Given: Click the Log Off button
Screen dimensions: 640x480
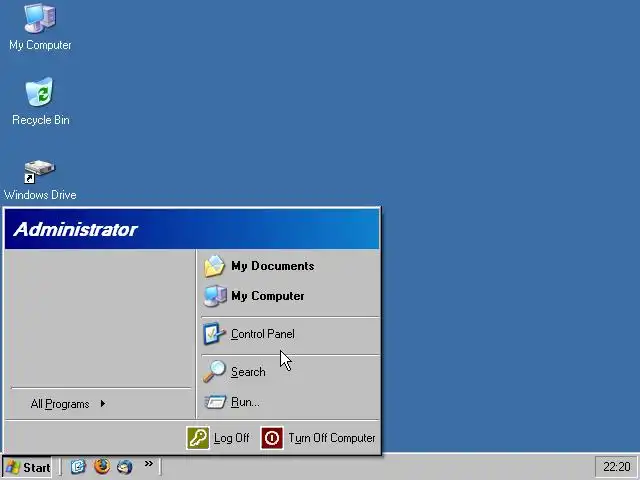Looking at the screenshot, I should 218,438.
